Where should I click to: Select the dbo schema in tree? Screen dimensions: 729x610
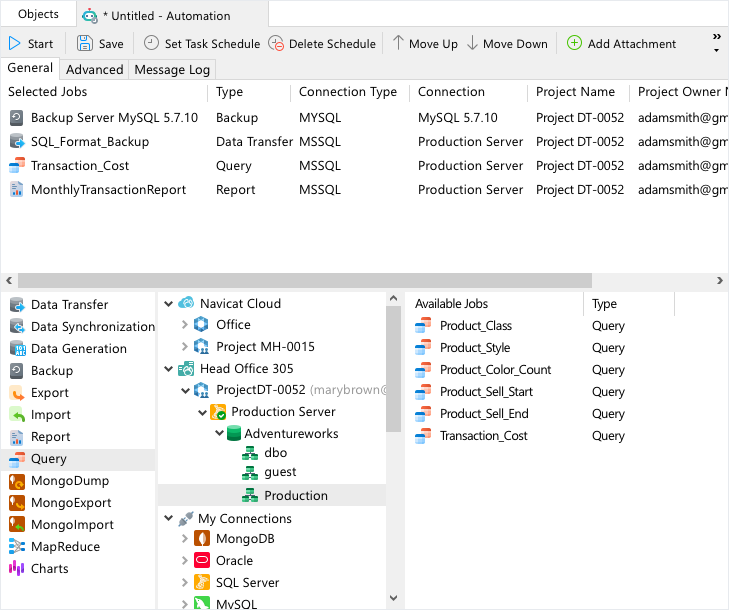(275, 453)
